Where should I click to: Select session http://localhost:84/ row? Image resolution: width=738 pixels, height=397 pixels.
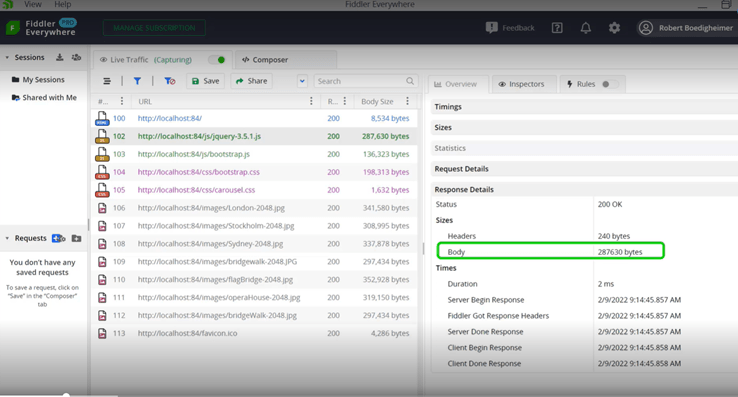[x=254, y=118]
